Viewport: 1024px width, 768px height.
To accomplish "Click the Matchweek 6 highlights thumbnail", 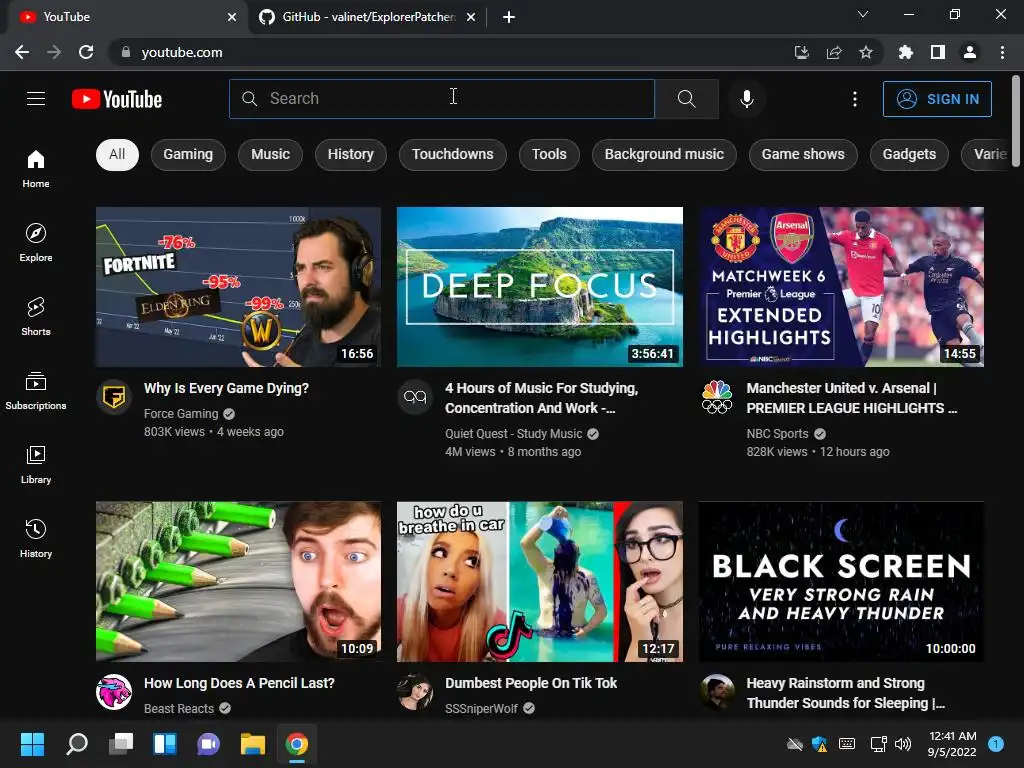I will coord(841,287).
